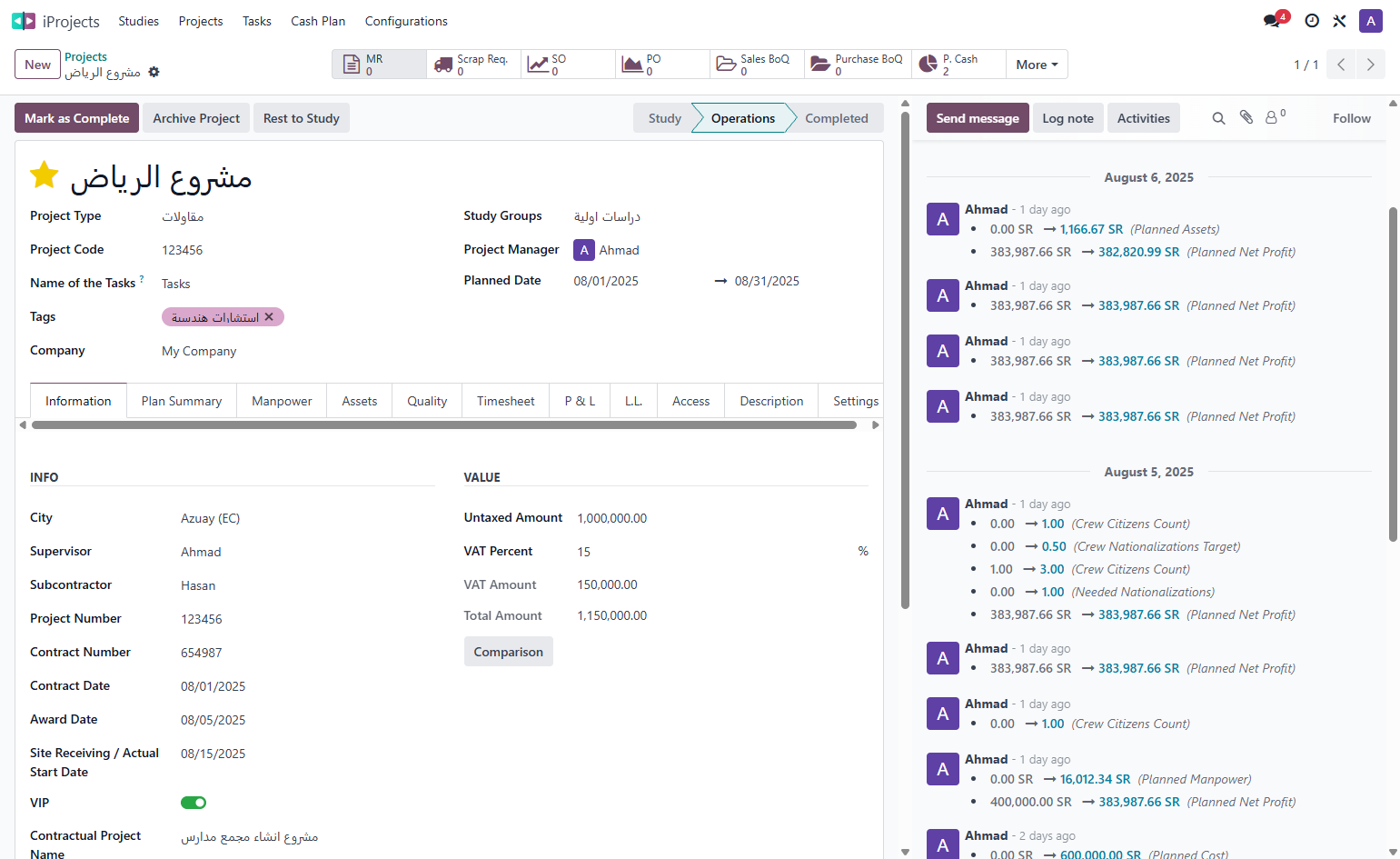Image resolution: width=1400 pixels, height=859 pixels.
Task: Open Sales BoQ folder button
Action: (x=757, y=64)
